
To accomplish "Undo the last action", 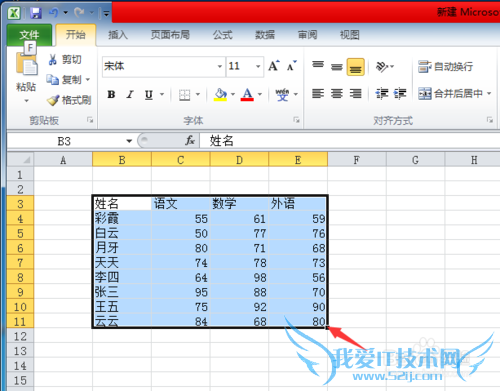I will (x=54, y=13).
